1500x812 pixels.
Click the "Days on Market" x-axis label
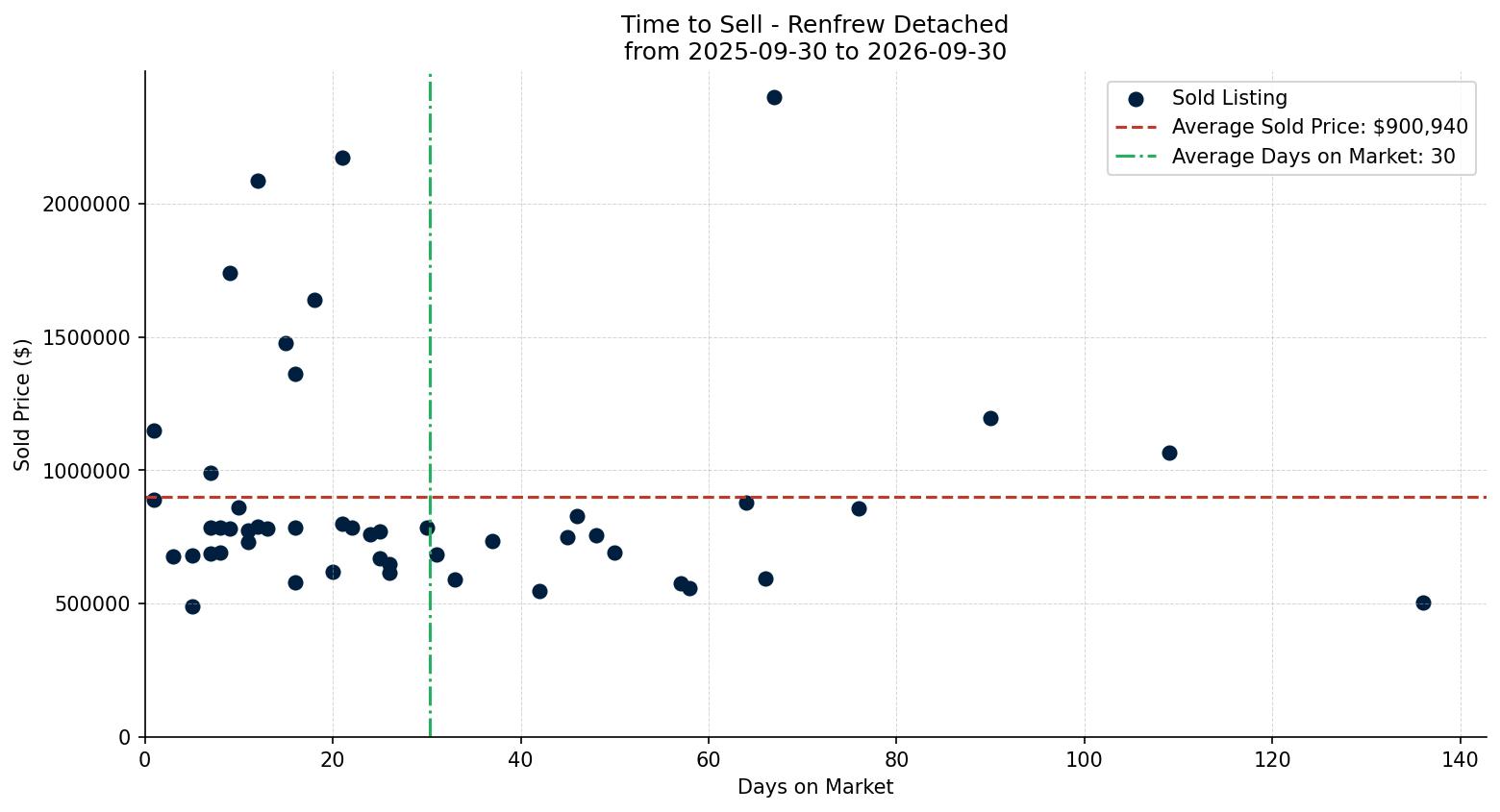(815, 787)
